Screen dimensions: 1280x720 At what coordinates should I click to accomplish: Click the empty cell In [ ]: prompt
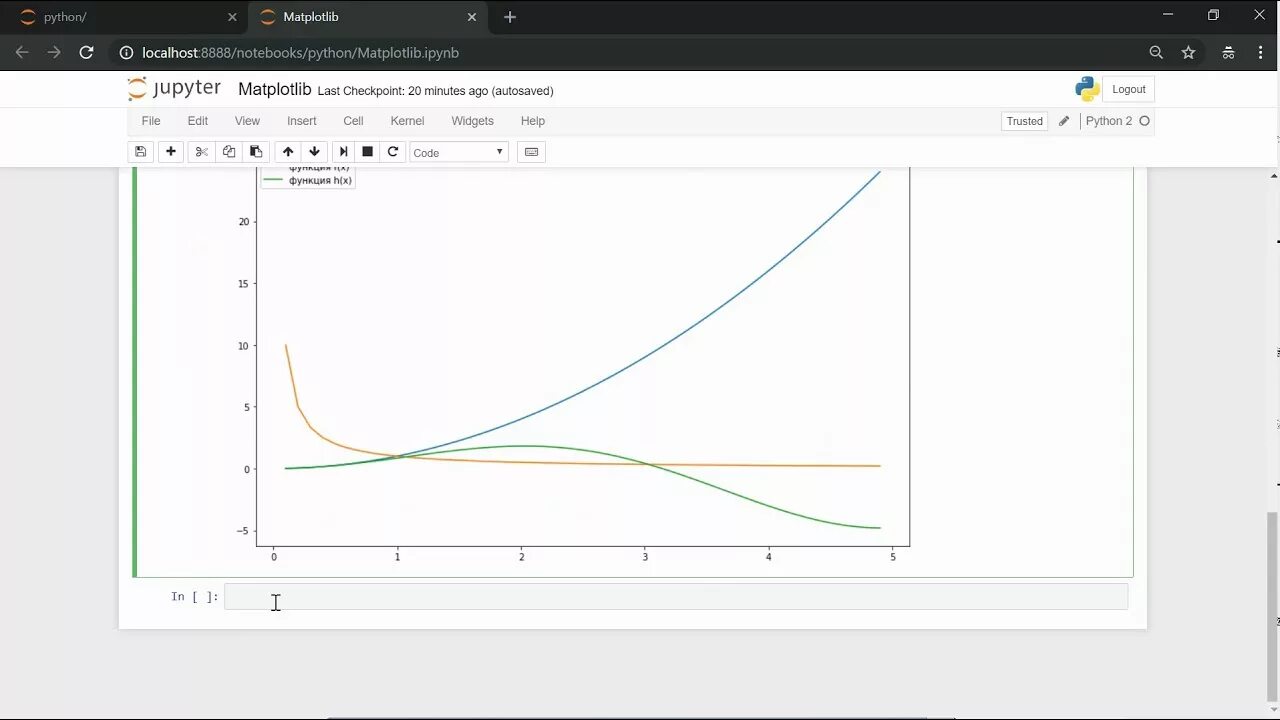click(195, 597)
